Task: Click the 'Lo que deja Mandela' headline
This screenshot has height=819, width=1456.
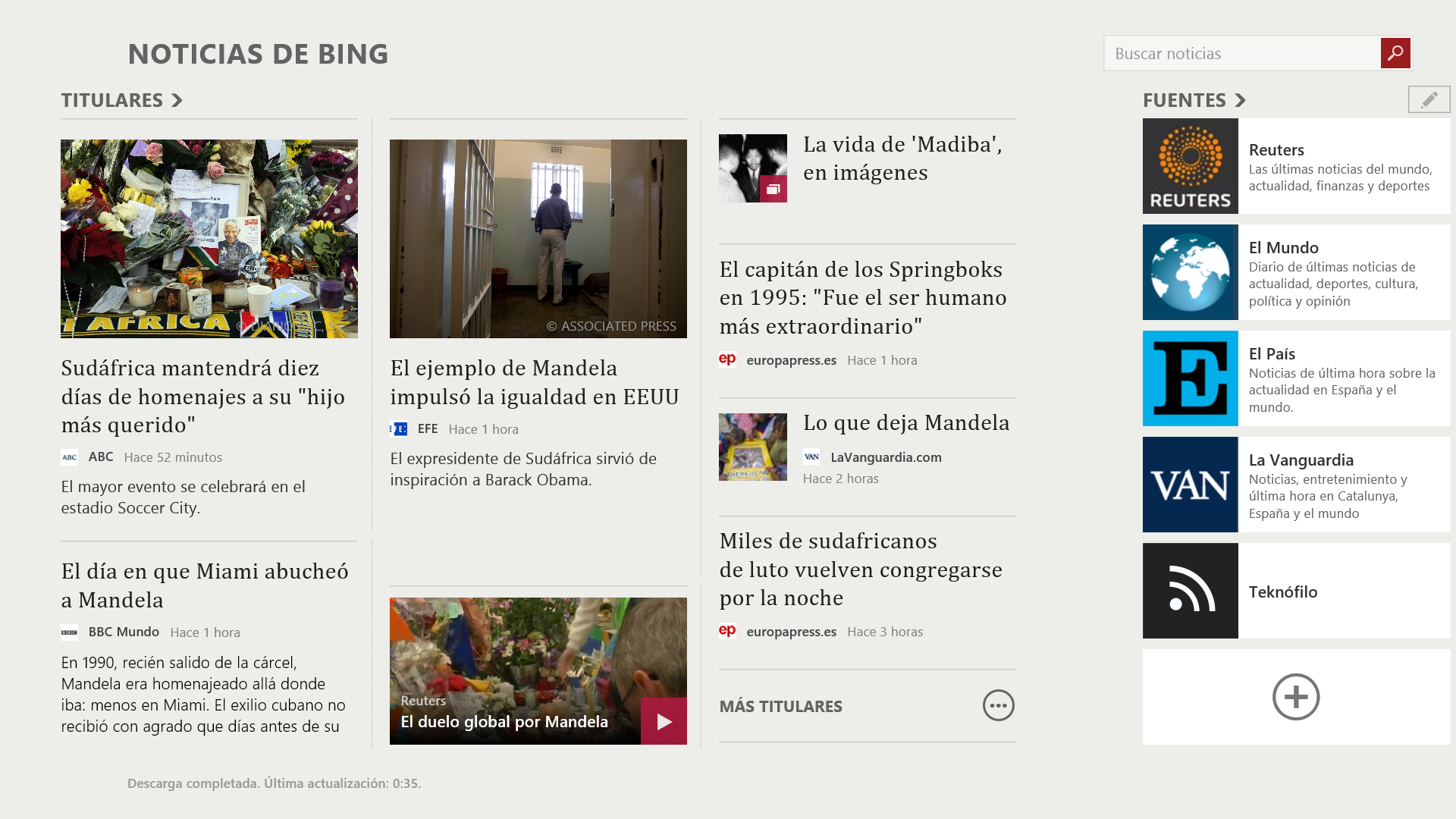Action: (x=905, y=422)
